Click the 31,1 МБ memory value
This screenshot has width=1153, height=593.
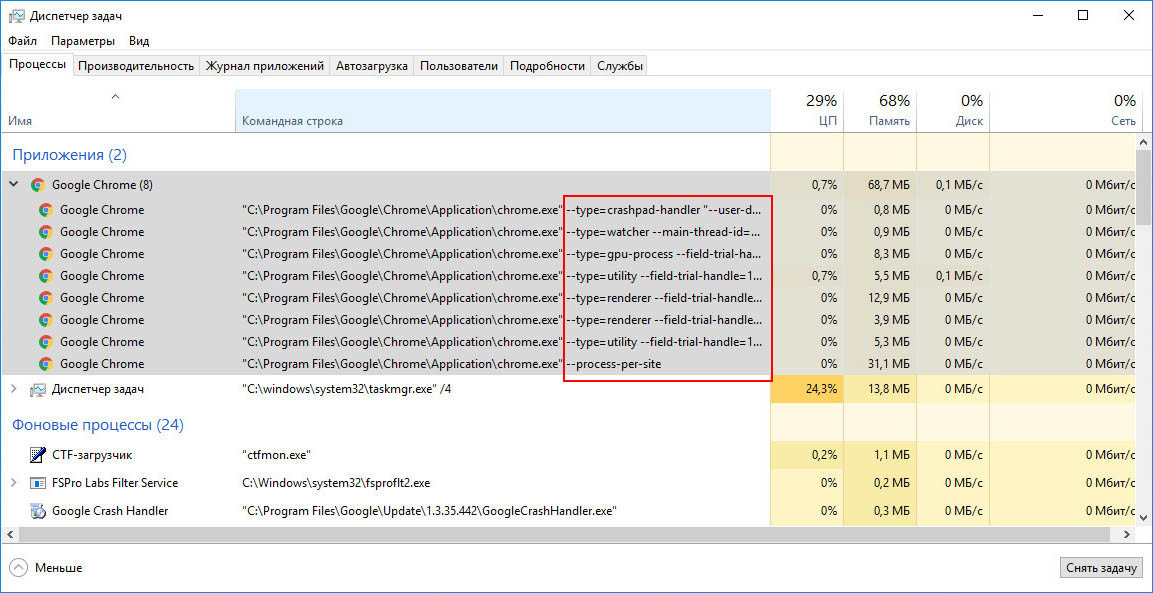click(889, 364)
